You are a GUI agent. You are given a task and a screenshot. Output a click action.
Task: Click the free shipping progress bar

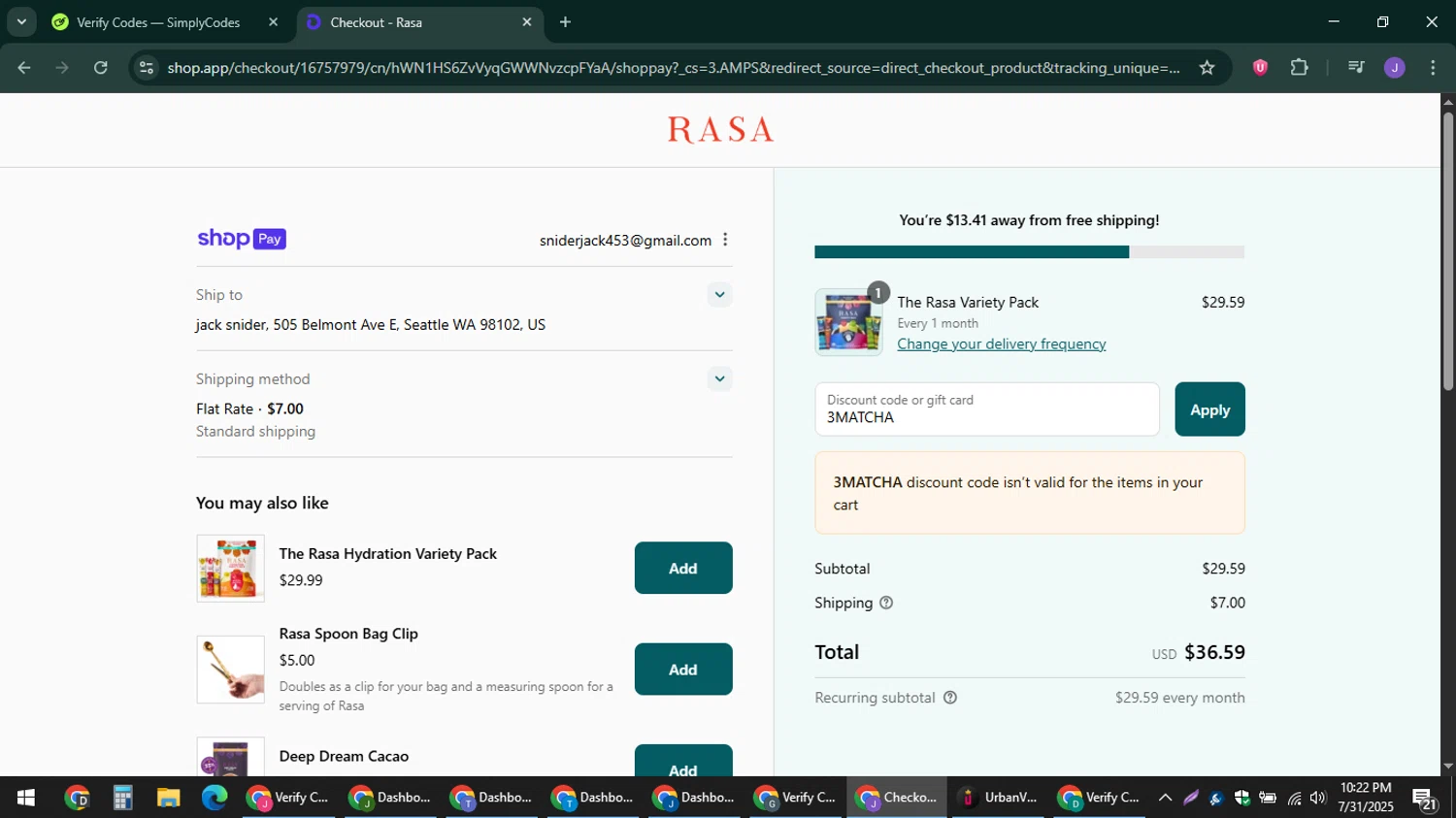1029,252
